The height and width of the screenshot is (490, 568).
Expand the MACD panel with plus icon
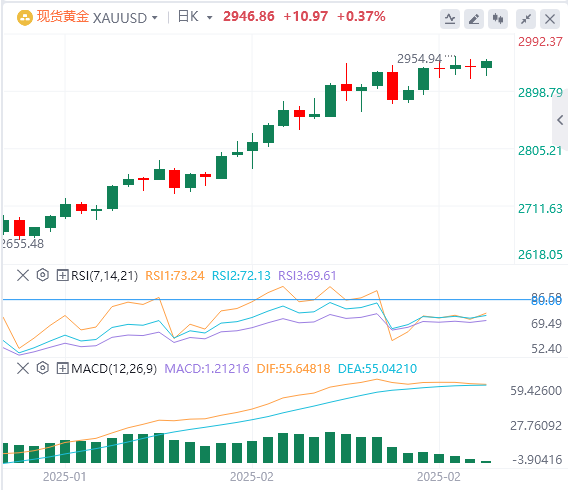(x=62, y=369)
